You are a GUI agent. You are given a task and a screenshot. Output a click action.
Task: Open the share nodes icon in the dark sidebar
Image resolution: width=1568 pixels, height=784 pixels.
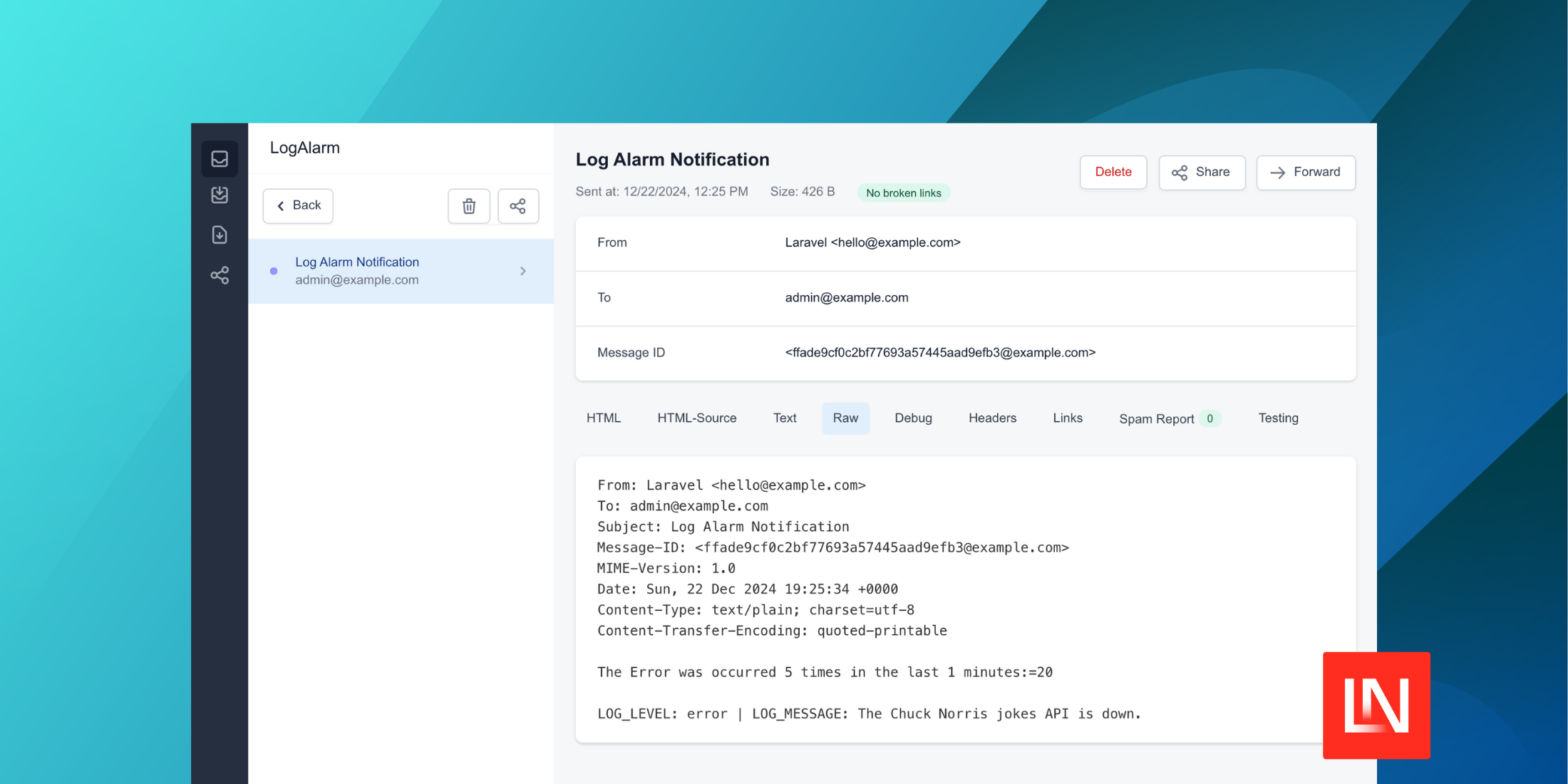[x=220, y=275]
